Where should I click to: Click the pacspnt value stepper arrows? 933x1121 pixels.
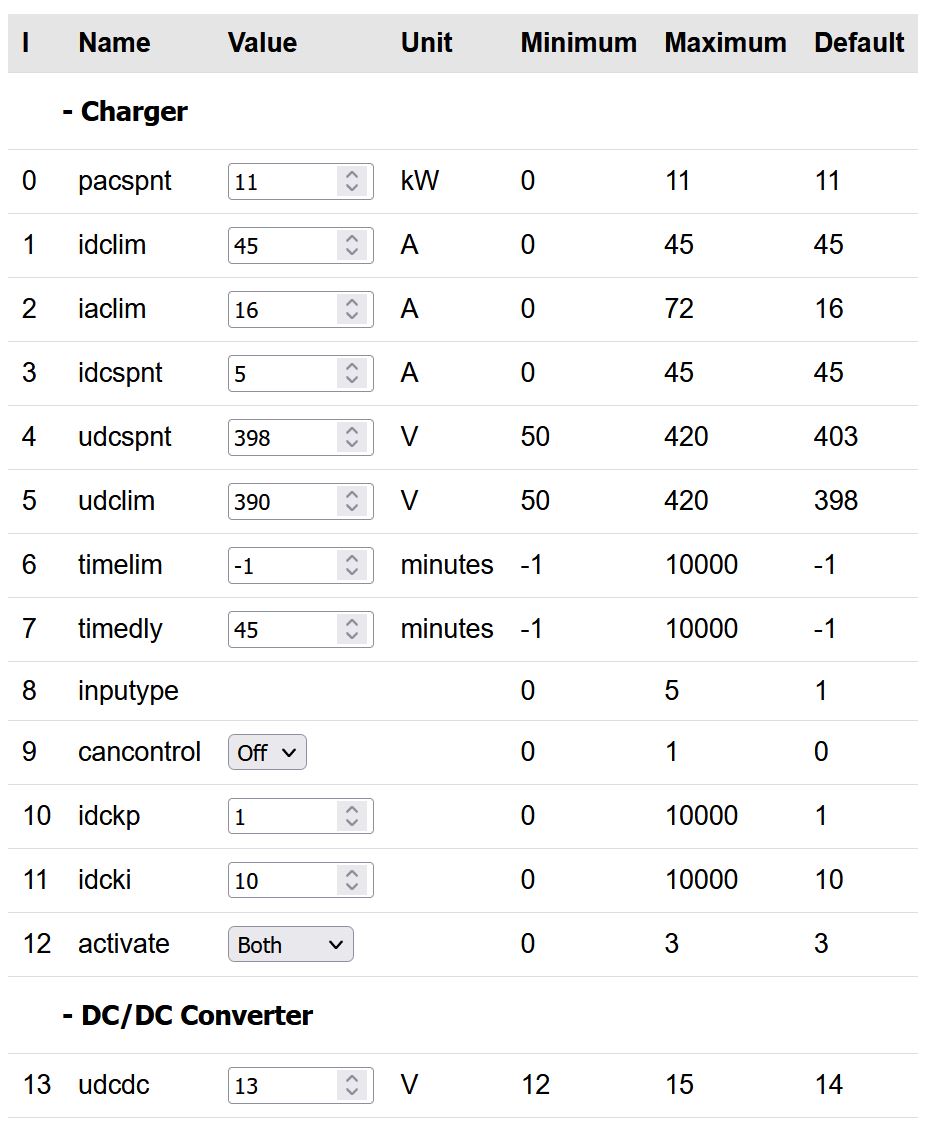click(351, 181)
